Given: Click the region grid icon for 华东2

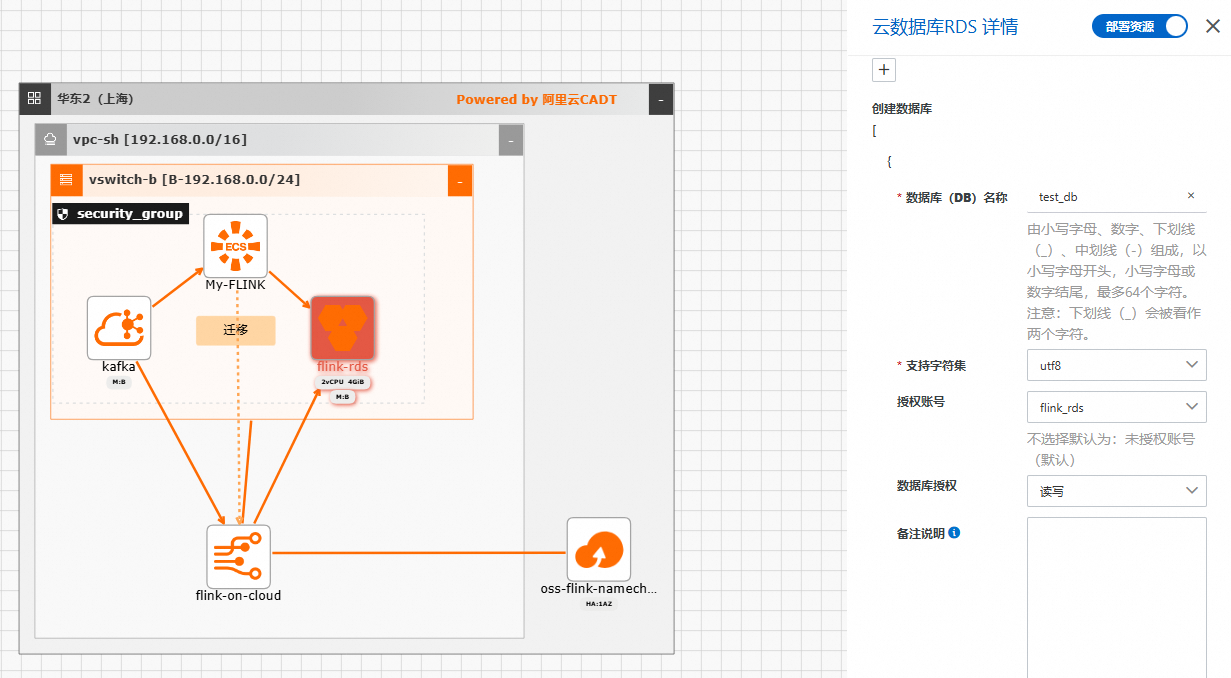Looking at the screenshot, I should tap(34, 99).
